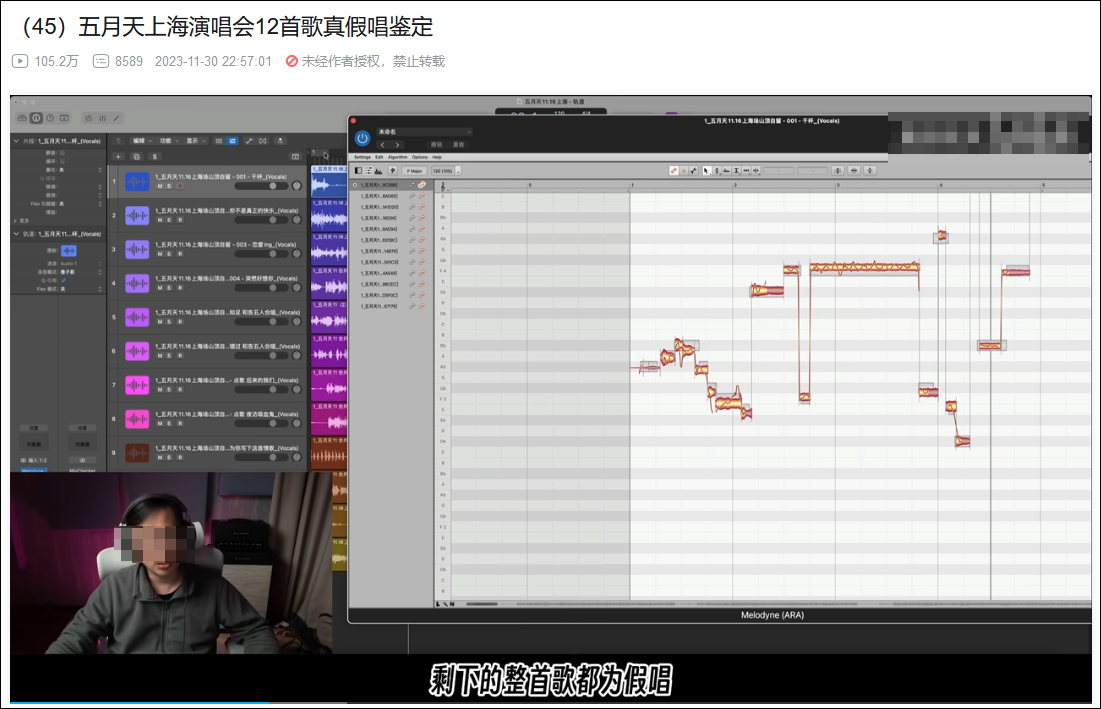
Task: Solo track 1 千杯 vocals
Action: click(169, 186)
